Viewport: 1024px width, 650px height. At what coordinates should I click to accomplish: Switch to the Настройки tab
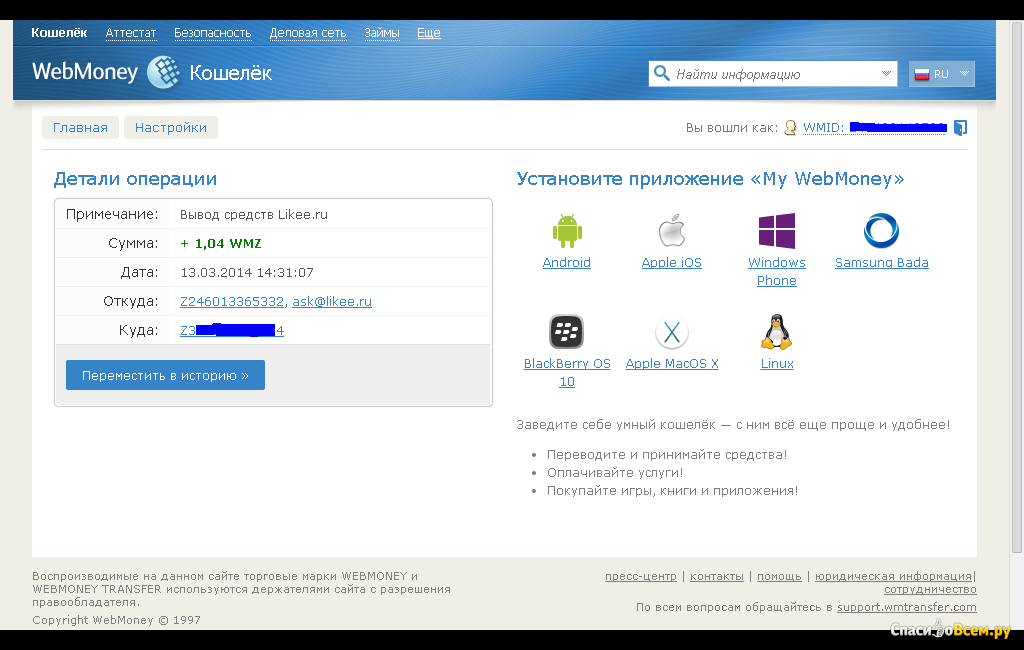pos(170,127)
